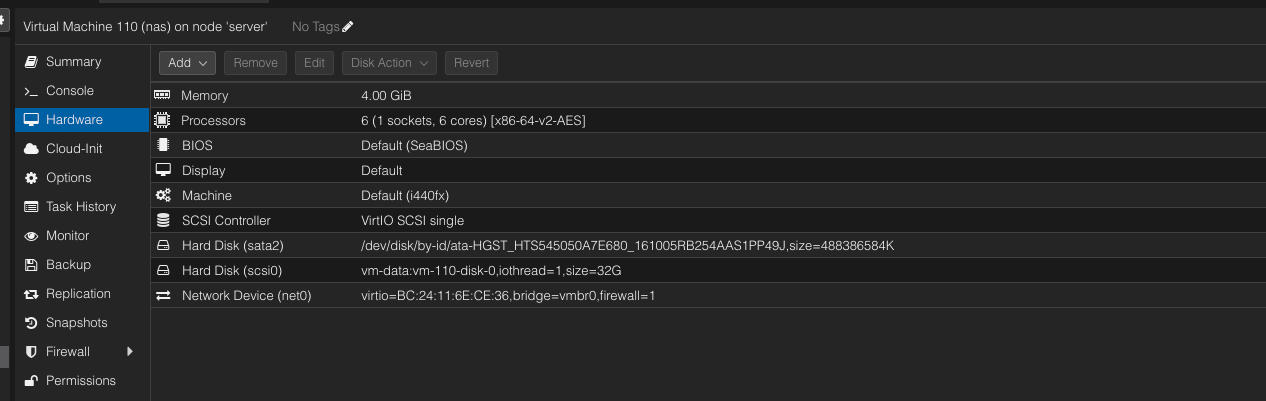Click the Replication arrows icon
Image resolution: width=1266 pixels, height=401 pixels.
coord(30,294)
